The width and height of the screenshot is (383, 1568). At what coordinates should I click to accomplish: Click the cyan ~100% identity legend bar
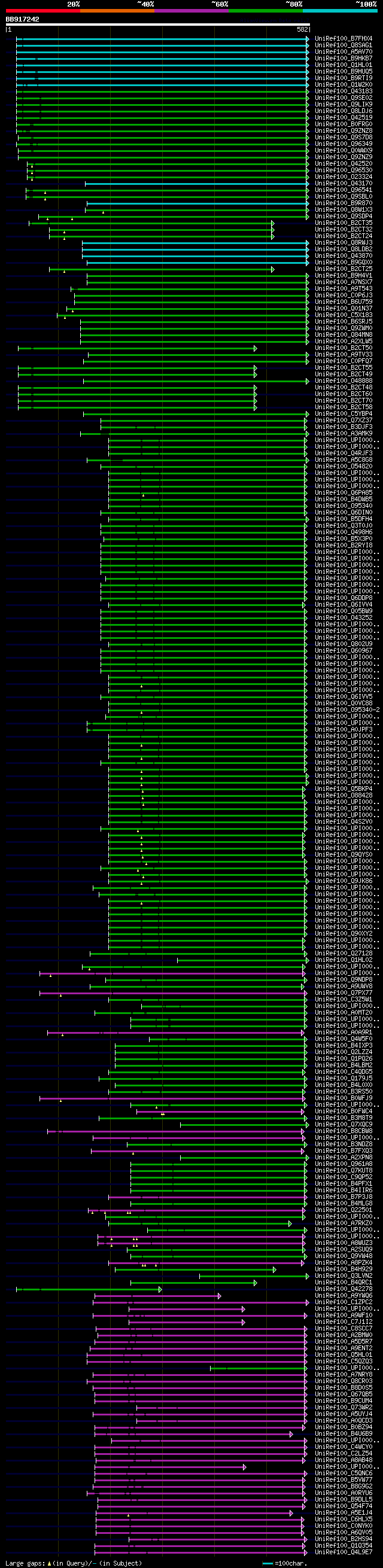[340, 10]
